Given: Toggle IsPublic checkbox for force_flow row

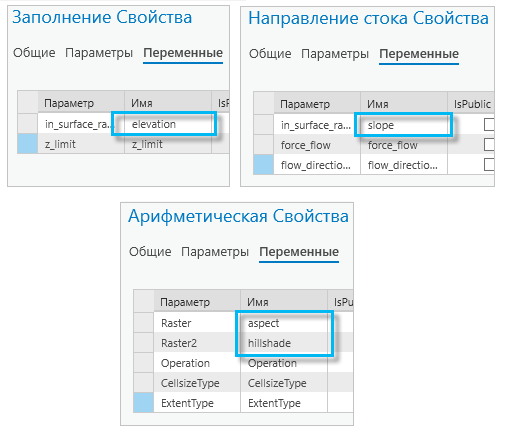Looking at the screenshot, I should point(489,145).
